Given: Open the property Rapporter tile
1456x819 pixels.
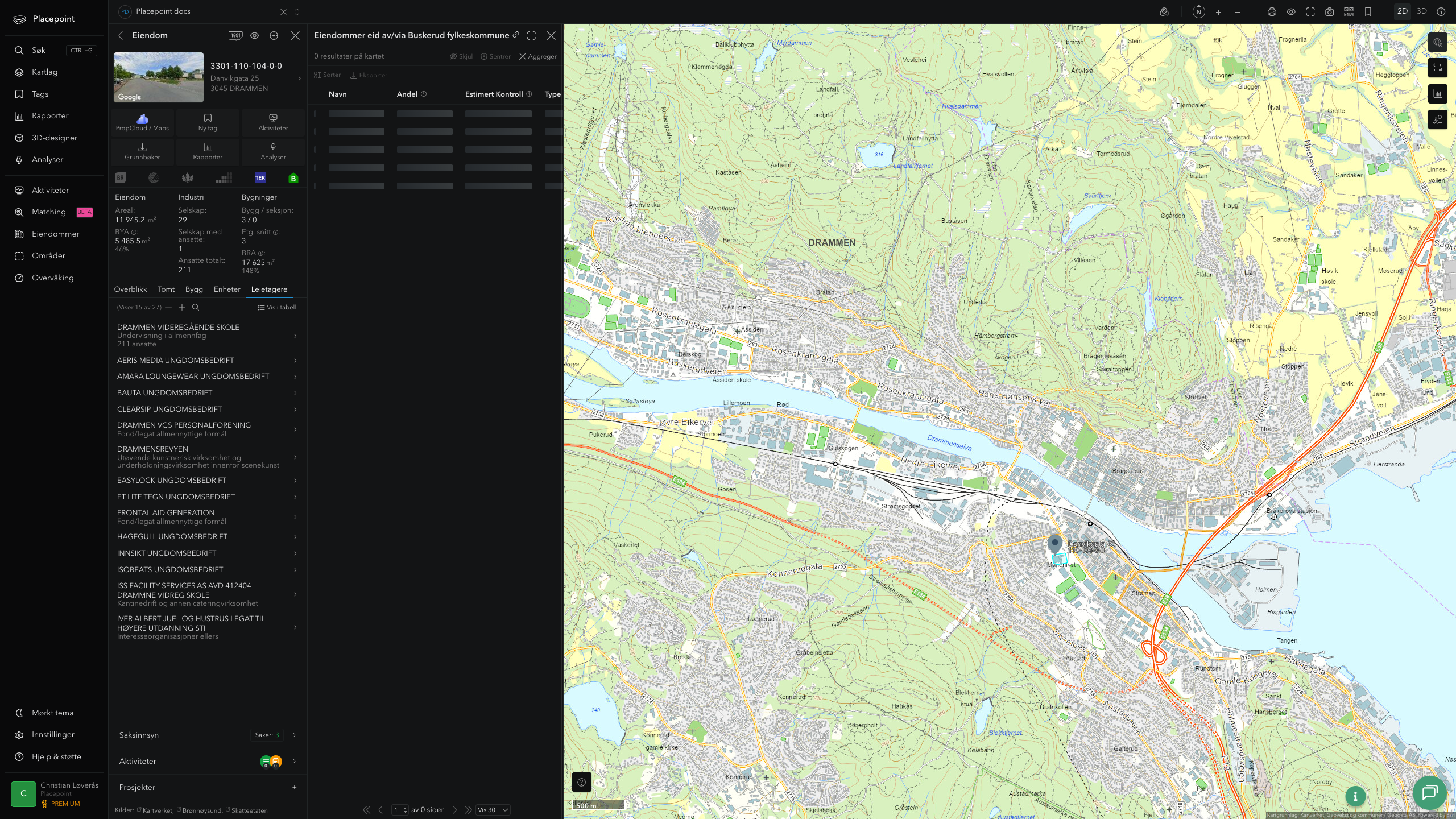Looking at the screenshot, I should (208, 151).
